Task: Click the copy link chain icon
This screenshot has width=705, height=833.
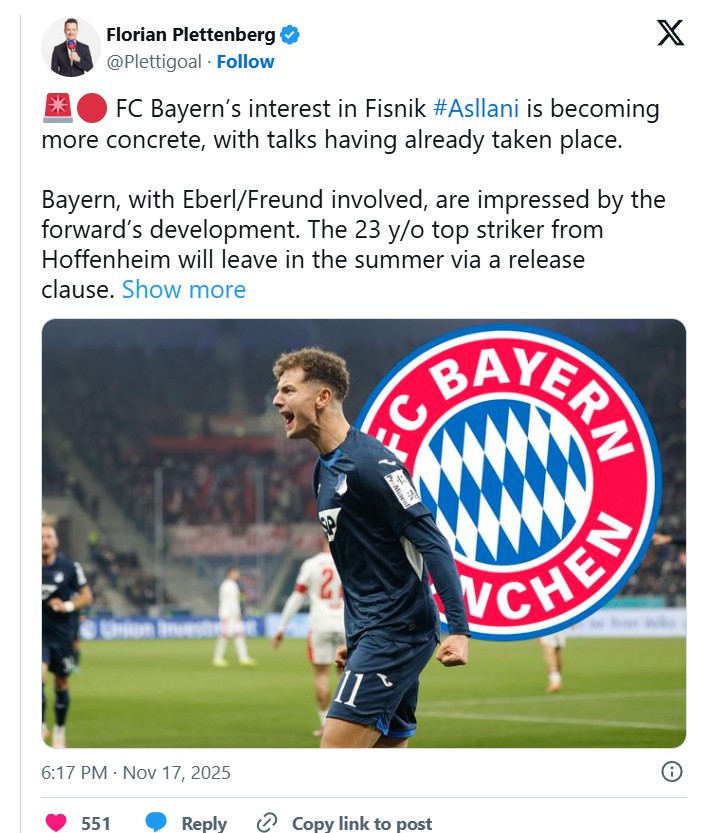Action: point(267,823)
